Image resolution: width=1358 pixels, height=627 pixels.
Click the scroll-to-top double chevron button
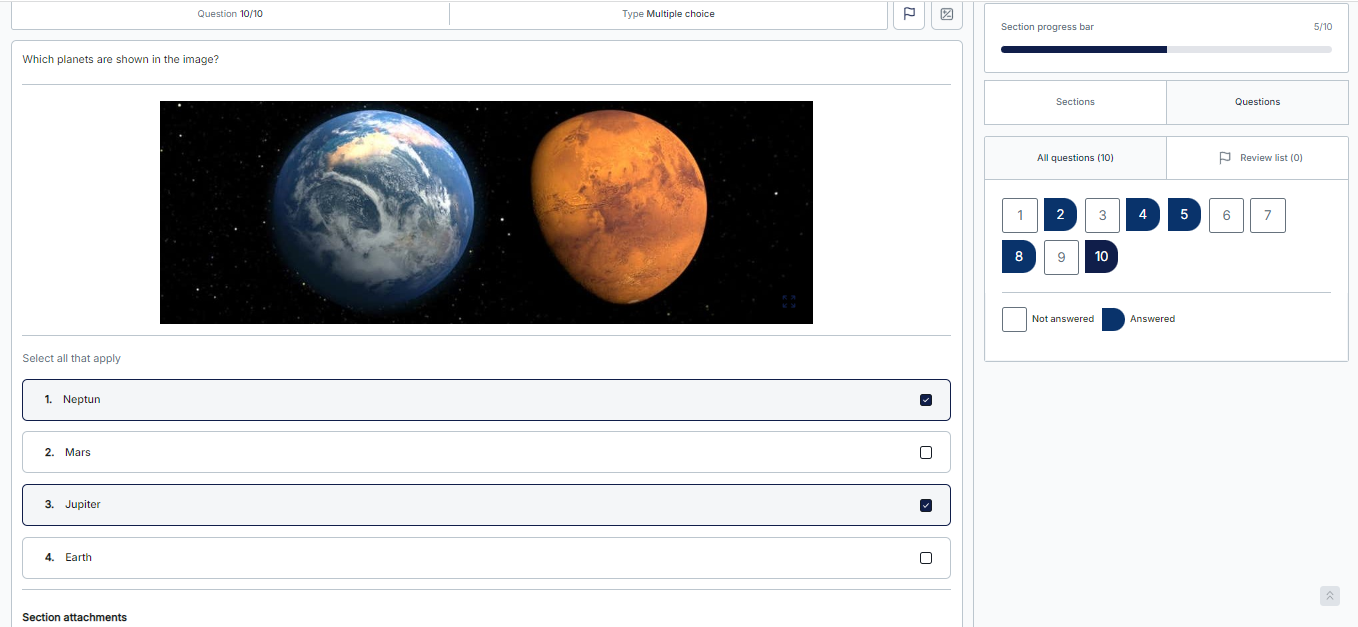tap(1329, 596)
